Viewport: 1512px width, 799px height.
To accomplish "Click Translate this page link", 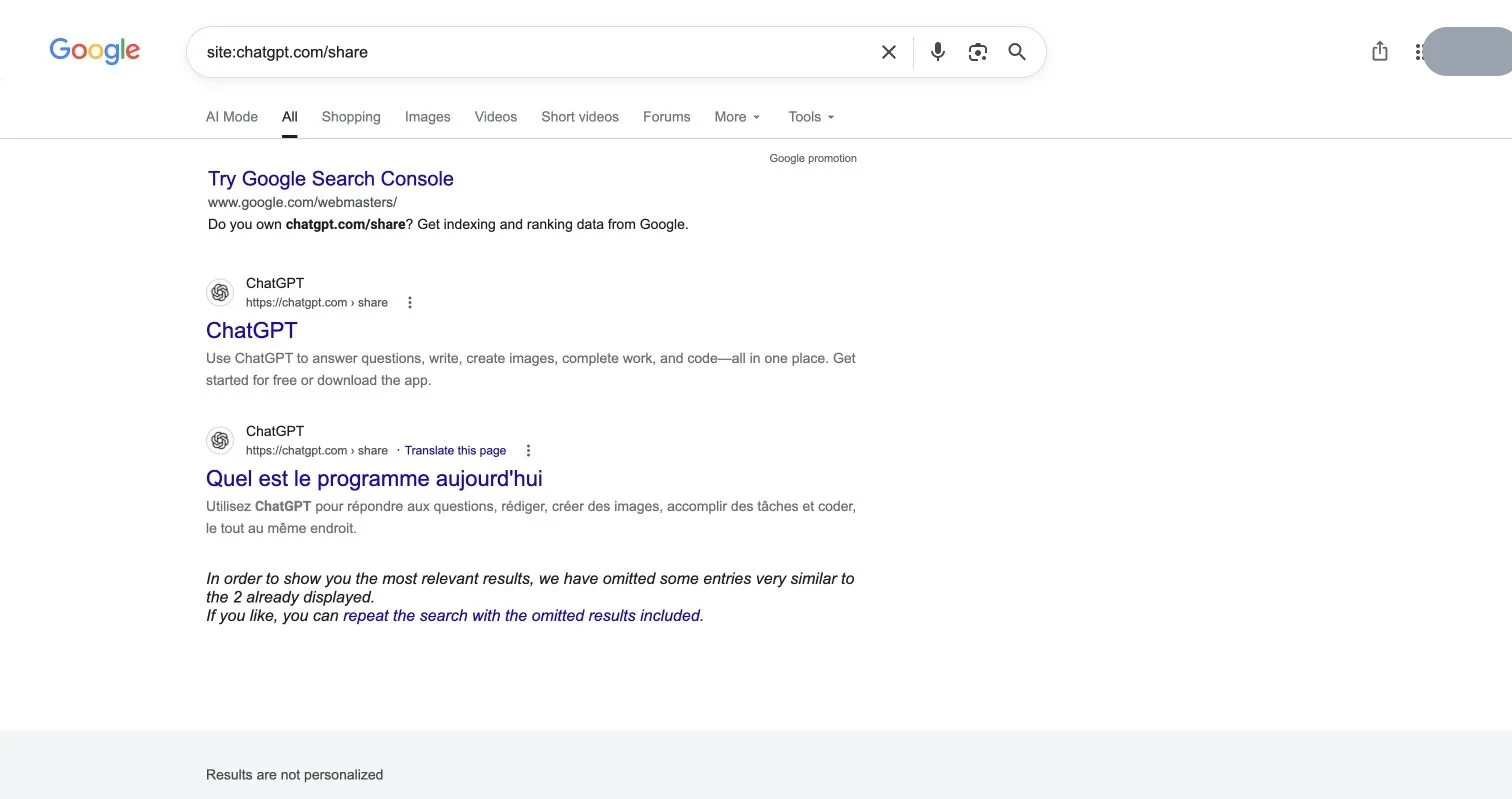I will 455,451.
